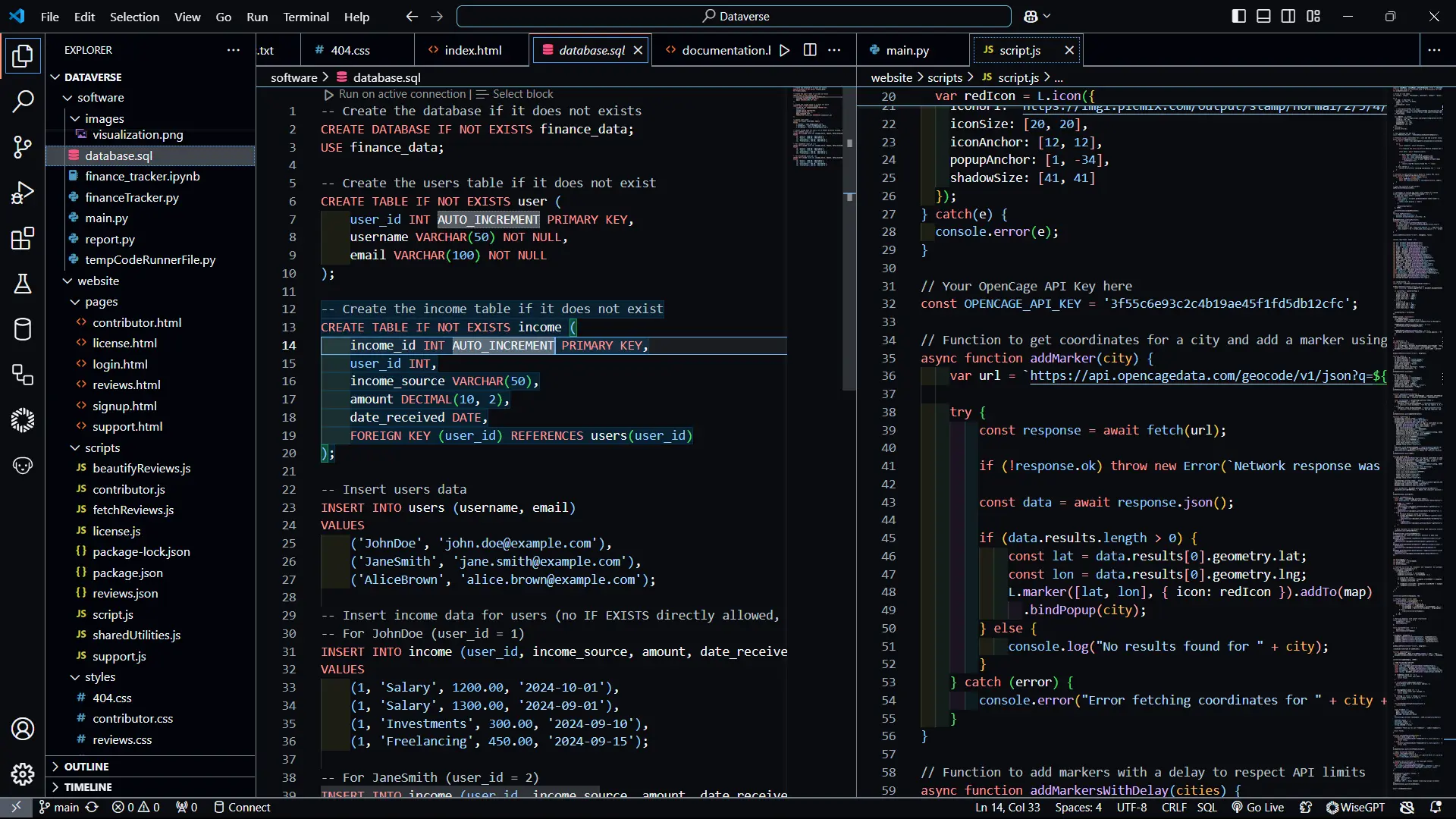Image resolution: width=1456 pixels, height=819 pixels.
Task: Open the Search view in activity bar
Action: click(x=23, y=101)
